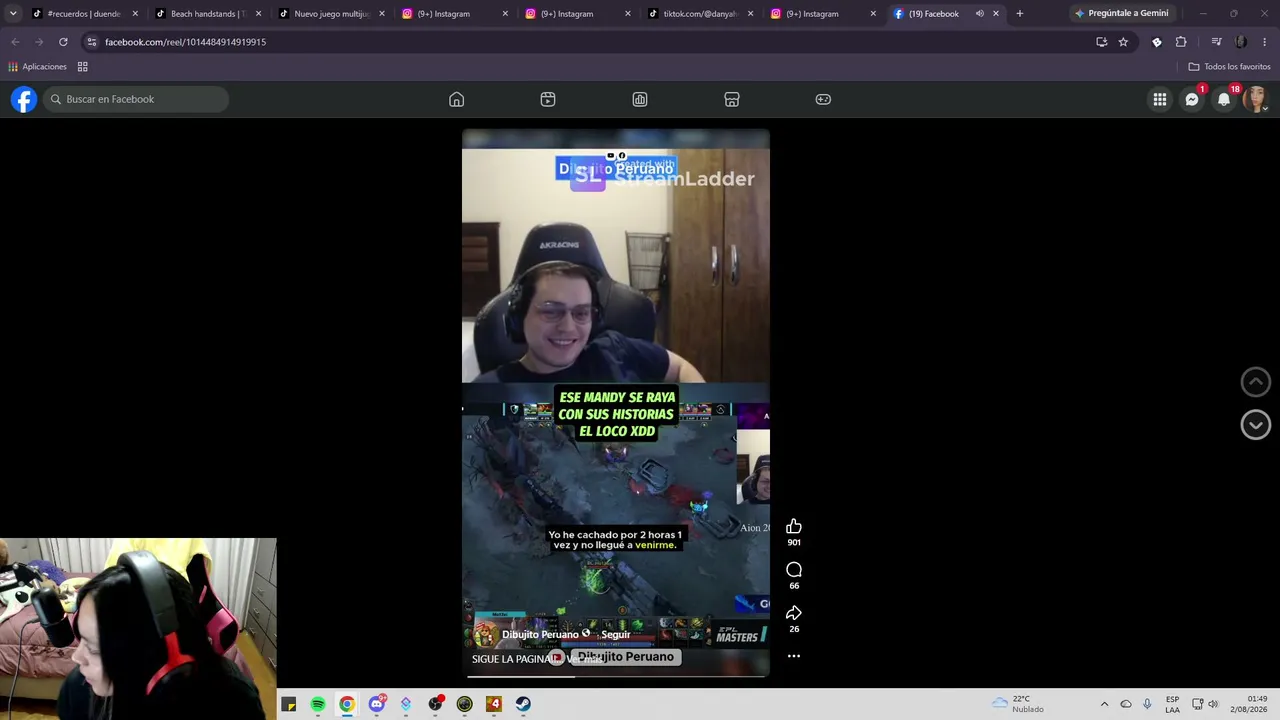
Task: Switch to the Nuevo juego multijugador tab
Action: pyautogui.click(x=331, y=14)
